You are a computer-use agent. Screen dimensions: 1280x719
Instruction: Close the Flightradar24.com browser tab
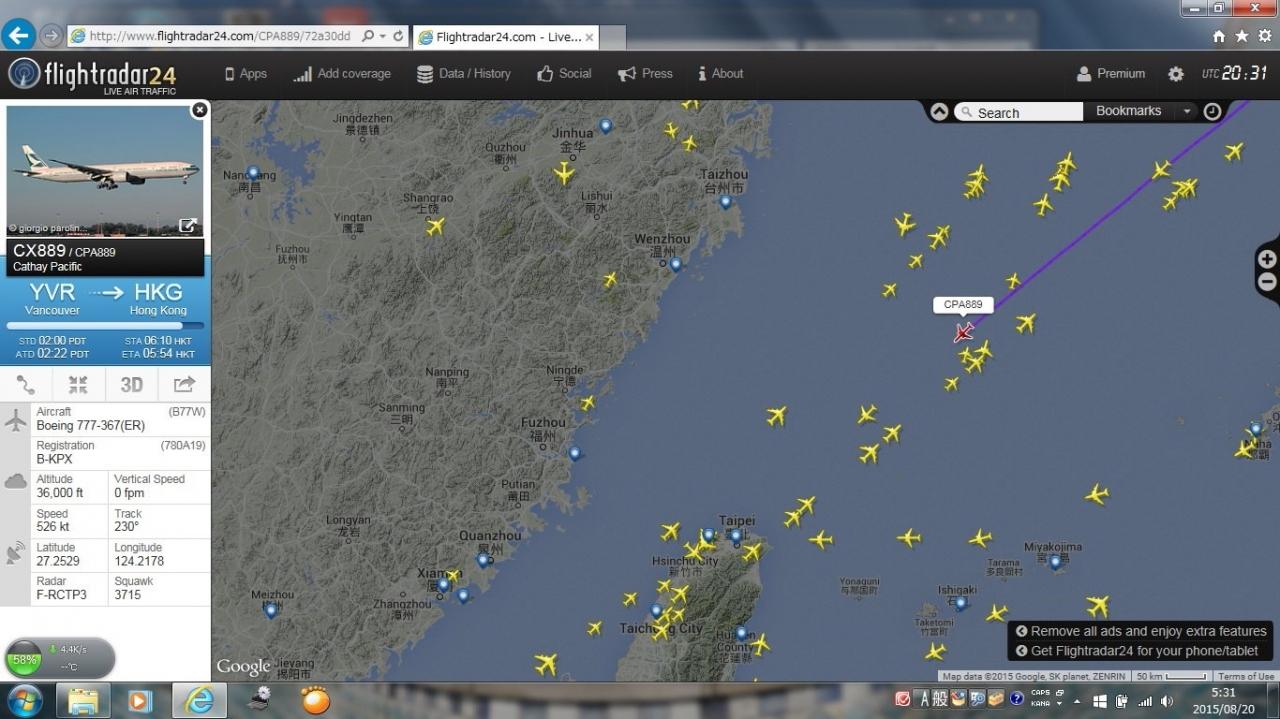click(589, 37)
